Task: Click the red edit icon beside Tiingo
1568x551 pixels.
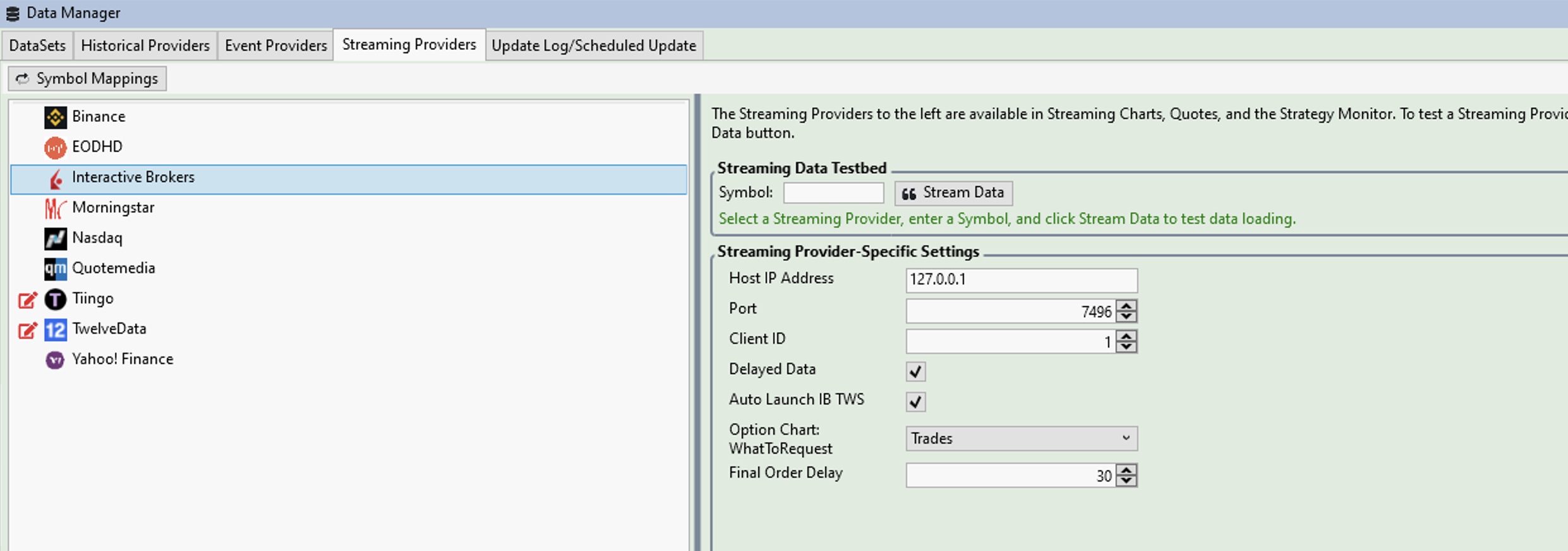Action: point(27,300)
